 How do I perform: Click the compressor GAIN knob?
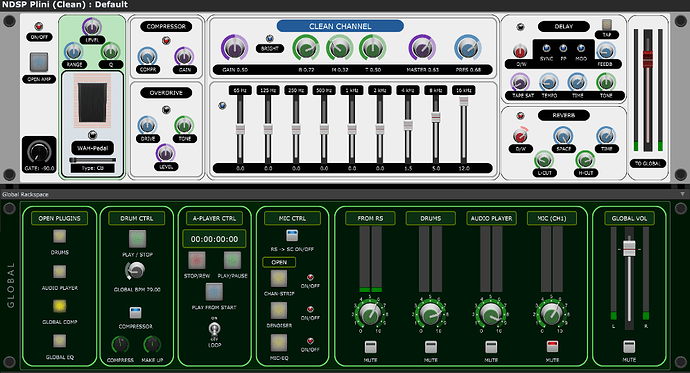184,56
